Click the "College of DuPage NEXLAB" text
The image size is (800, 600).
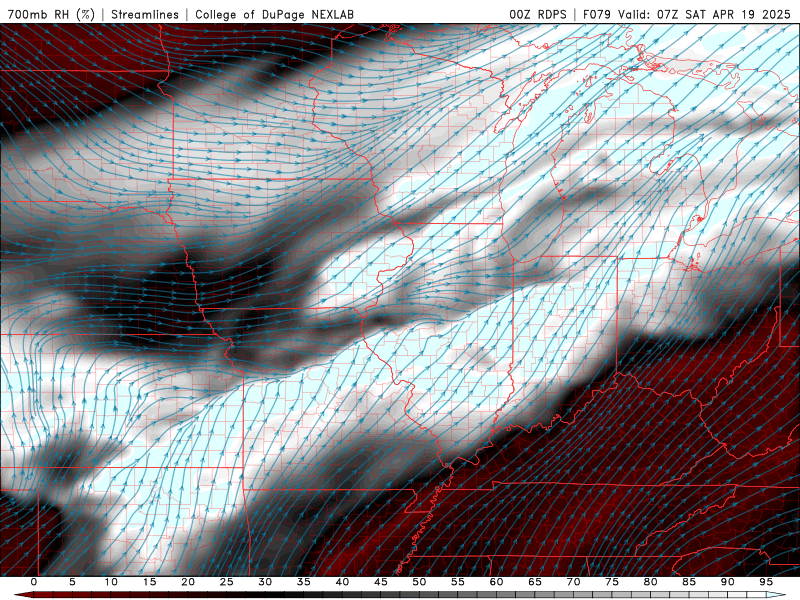click(x=274, y=14)
